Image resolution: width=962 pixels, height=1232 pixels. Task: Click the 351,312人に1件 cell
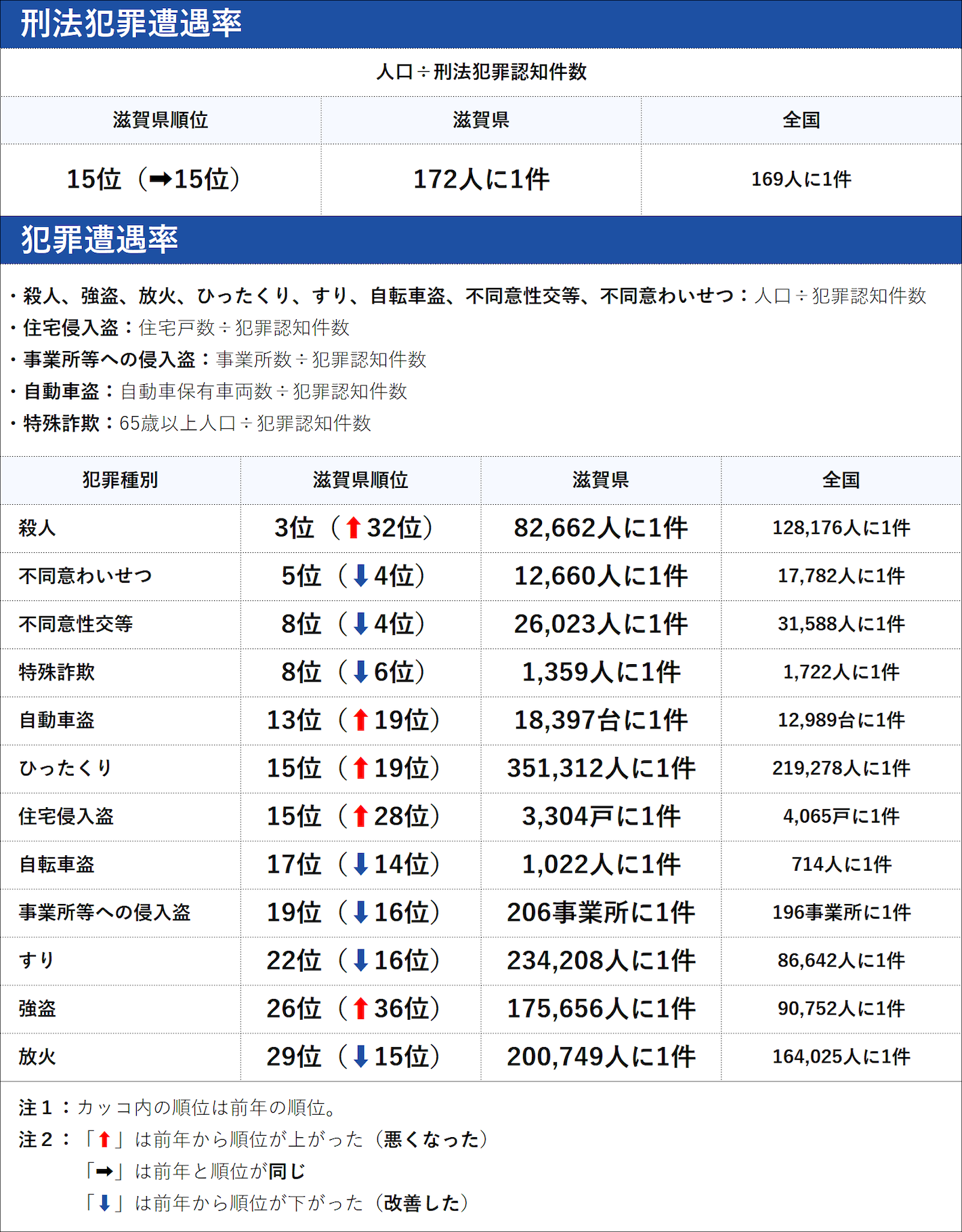(x=601, y=768)
